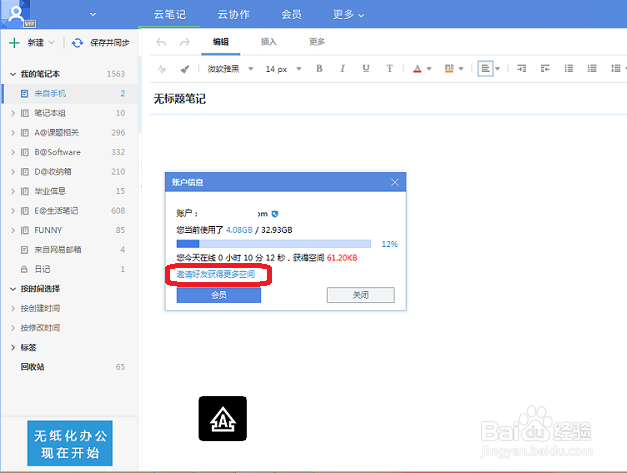Click the black A caps-lock icon
The image size is (627, 473).
pos(223,419)
